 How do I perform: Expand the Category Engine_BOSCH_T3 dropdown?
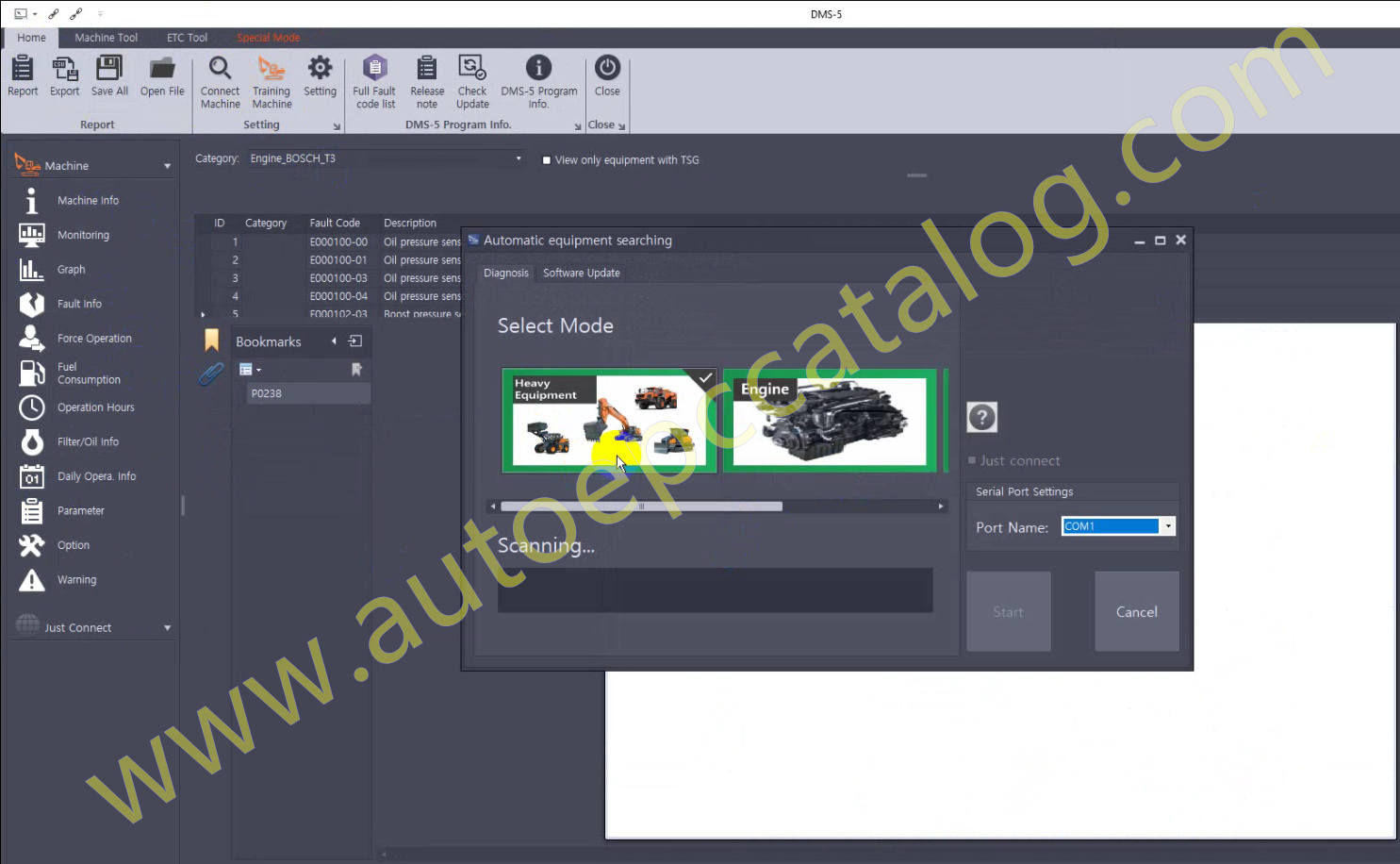click(x=519, y=158)
